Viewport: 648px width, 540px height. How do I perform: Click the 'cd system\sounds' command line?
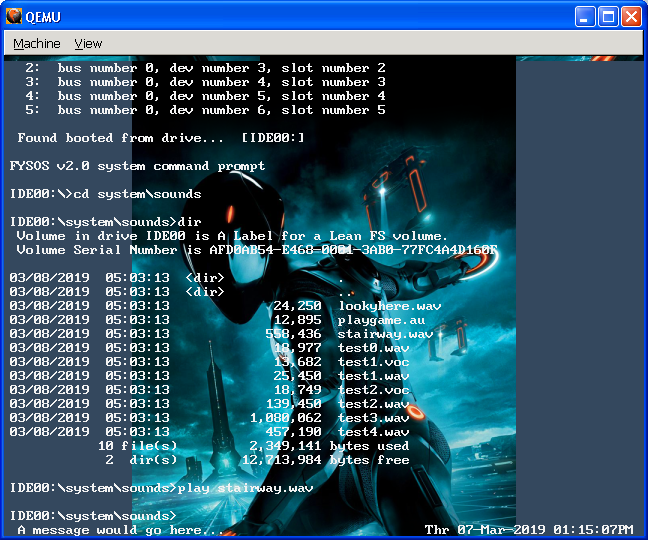click(137, 194)
